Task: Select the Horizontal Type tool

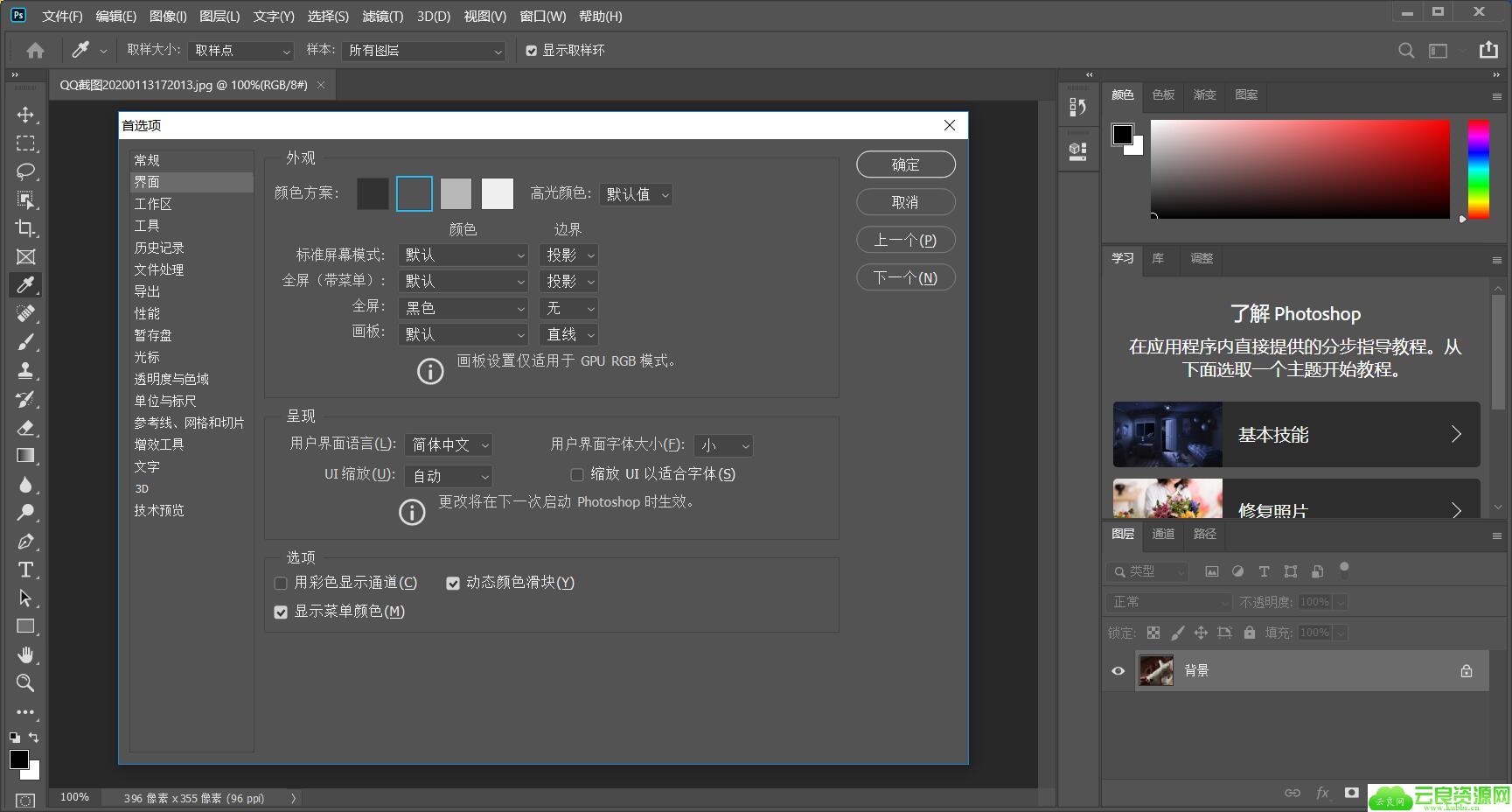Action: 25,570
